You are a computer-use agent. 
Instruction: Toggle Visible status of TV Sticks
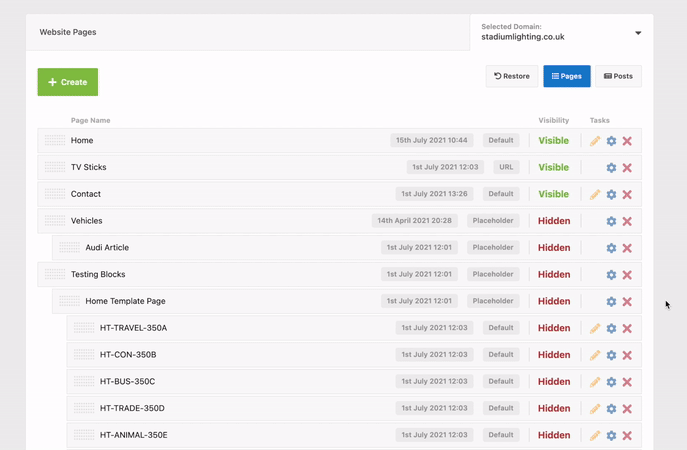[553, 167]
